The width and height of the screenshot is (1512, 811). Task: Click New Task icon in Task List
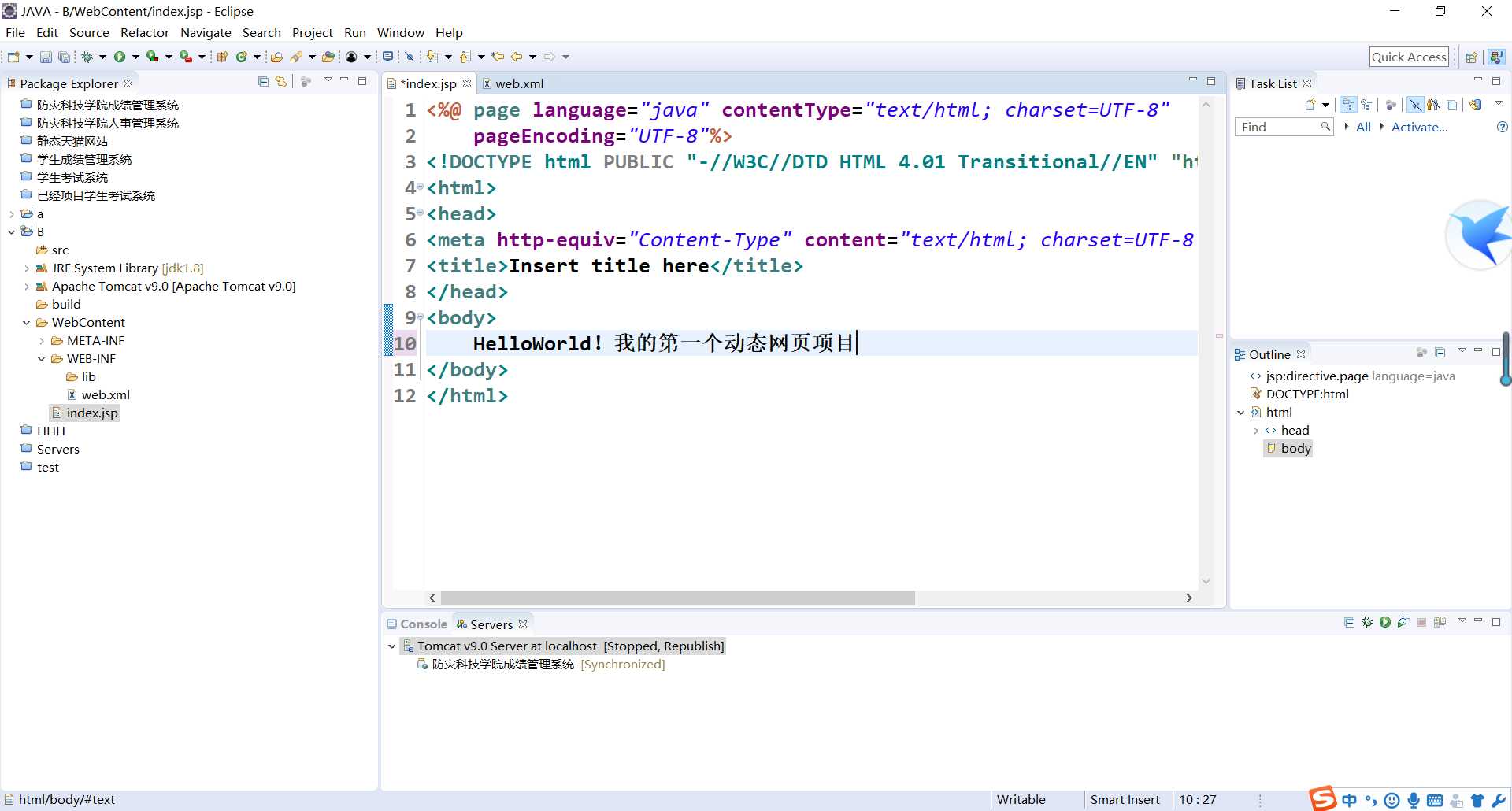[x=1310, y=105]
